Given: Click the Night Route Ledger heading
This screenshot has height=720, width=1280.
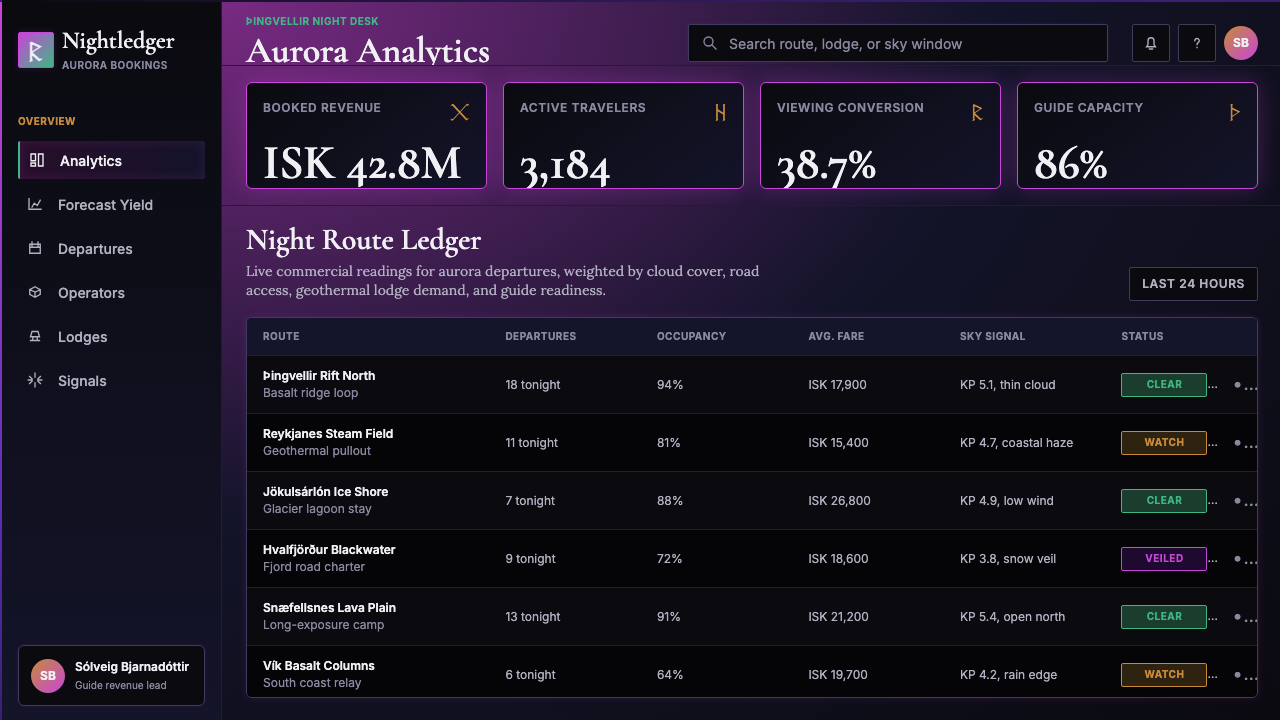Looking at the screenshot, I should coord(364,240).
